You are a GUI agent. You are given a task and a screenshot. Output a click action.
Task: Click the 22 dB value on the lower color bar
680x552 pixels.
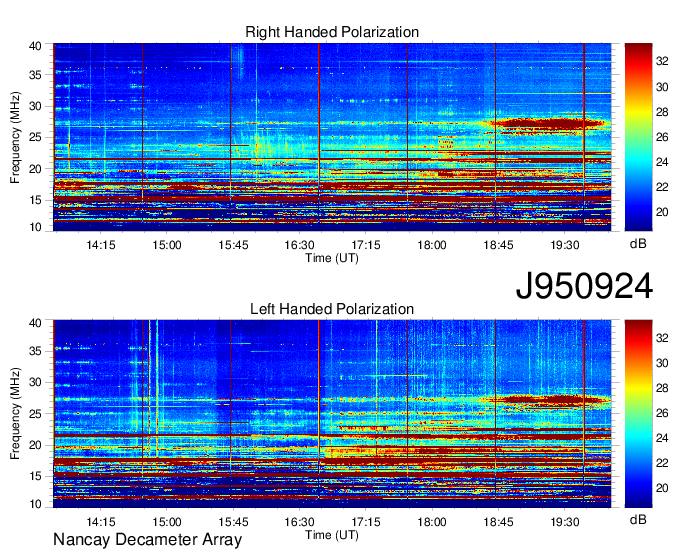click(662, 463)
